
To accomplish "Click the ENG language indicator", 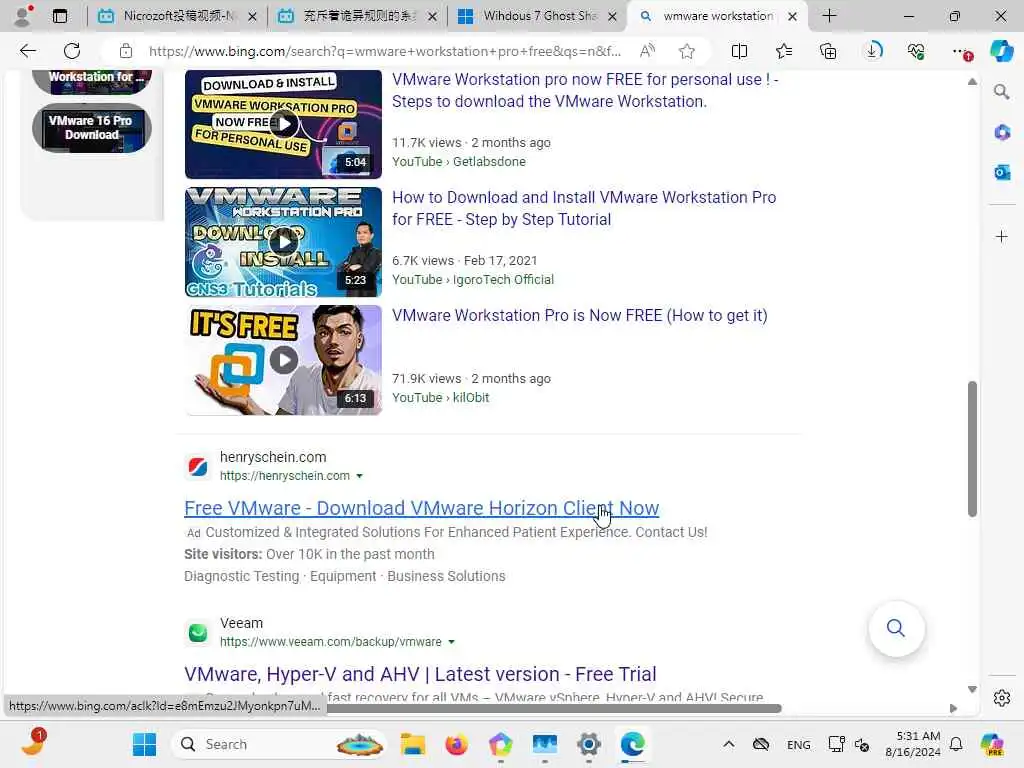I will click(799, 744).
